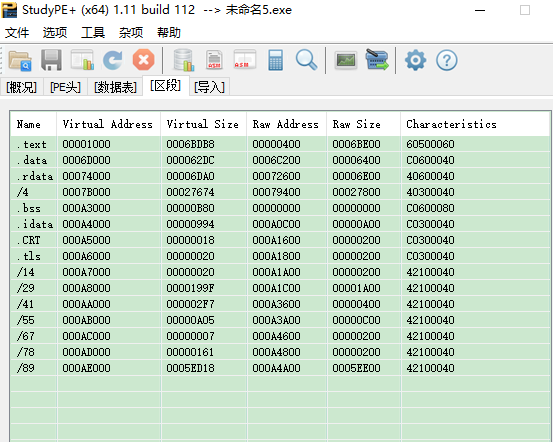Screen dimensions: 553x442
Task: Click raw size value 0005EE00
Action: pos(356,368)
